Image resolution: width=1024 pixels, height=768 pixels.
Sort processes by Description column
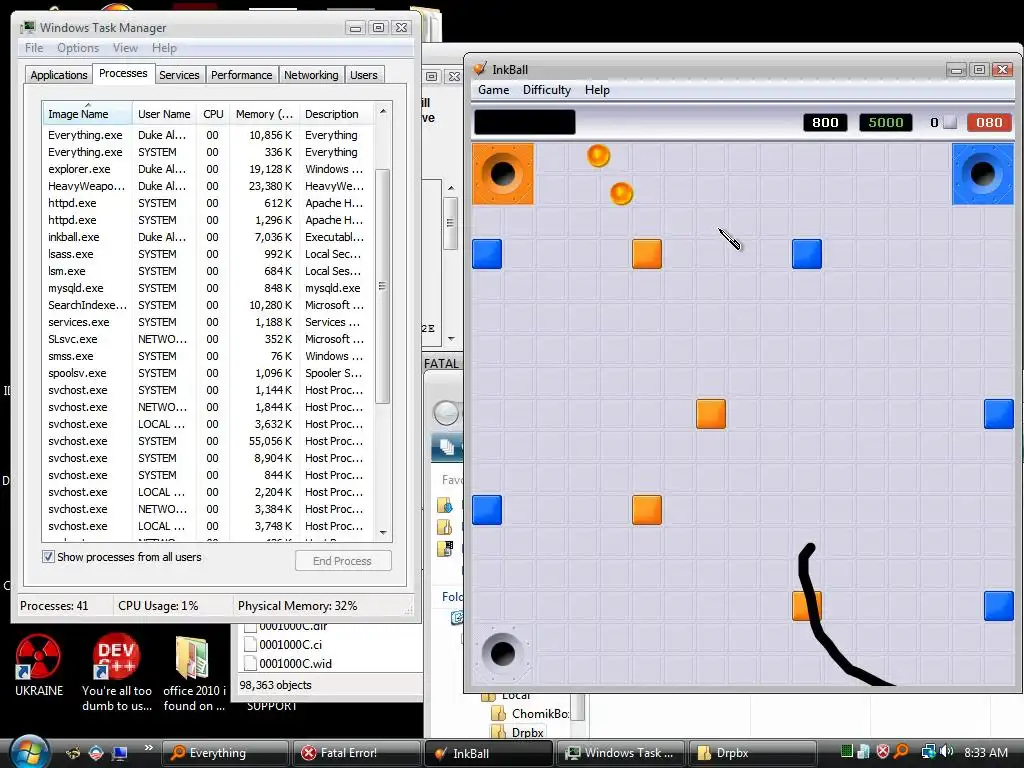337,114
